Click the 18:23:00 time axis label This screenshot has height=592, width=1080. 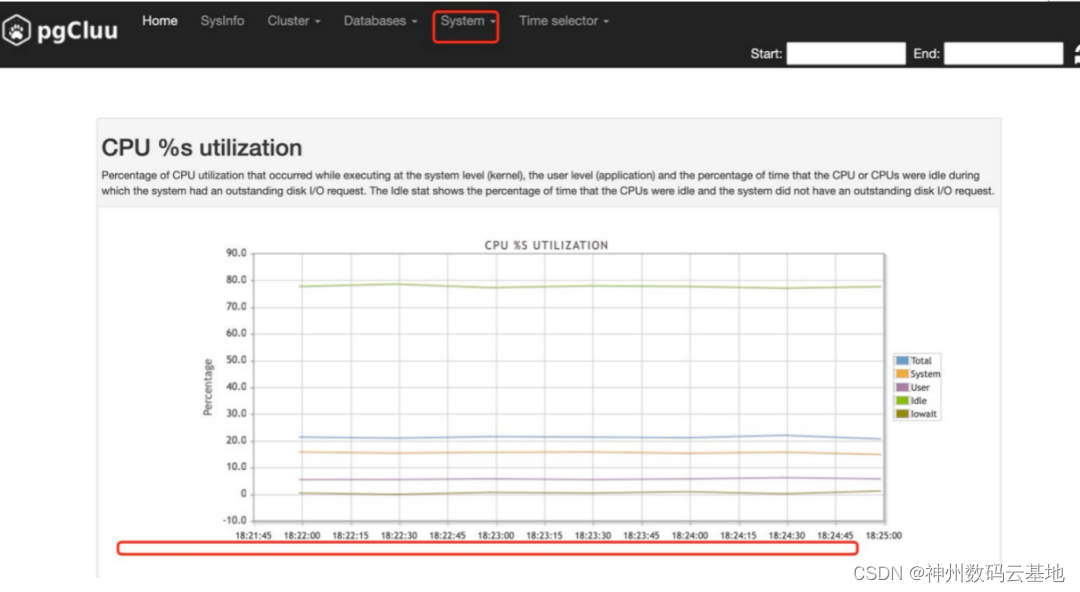(x=496, y=535)
